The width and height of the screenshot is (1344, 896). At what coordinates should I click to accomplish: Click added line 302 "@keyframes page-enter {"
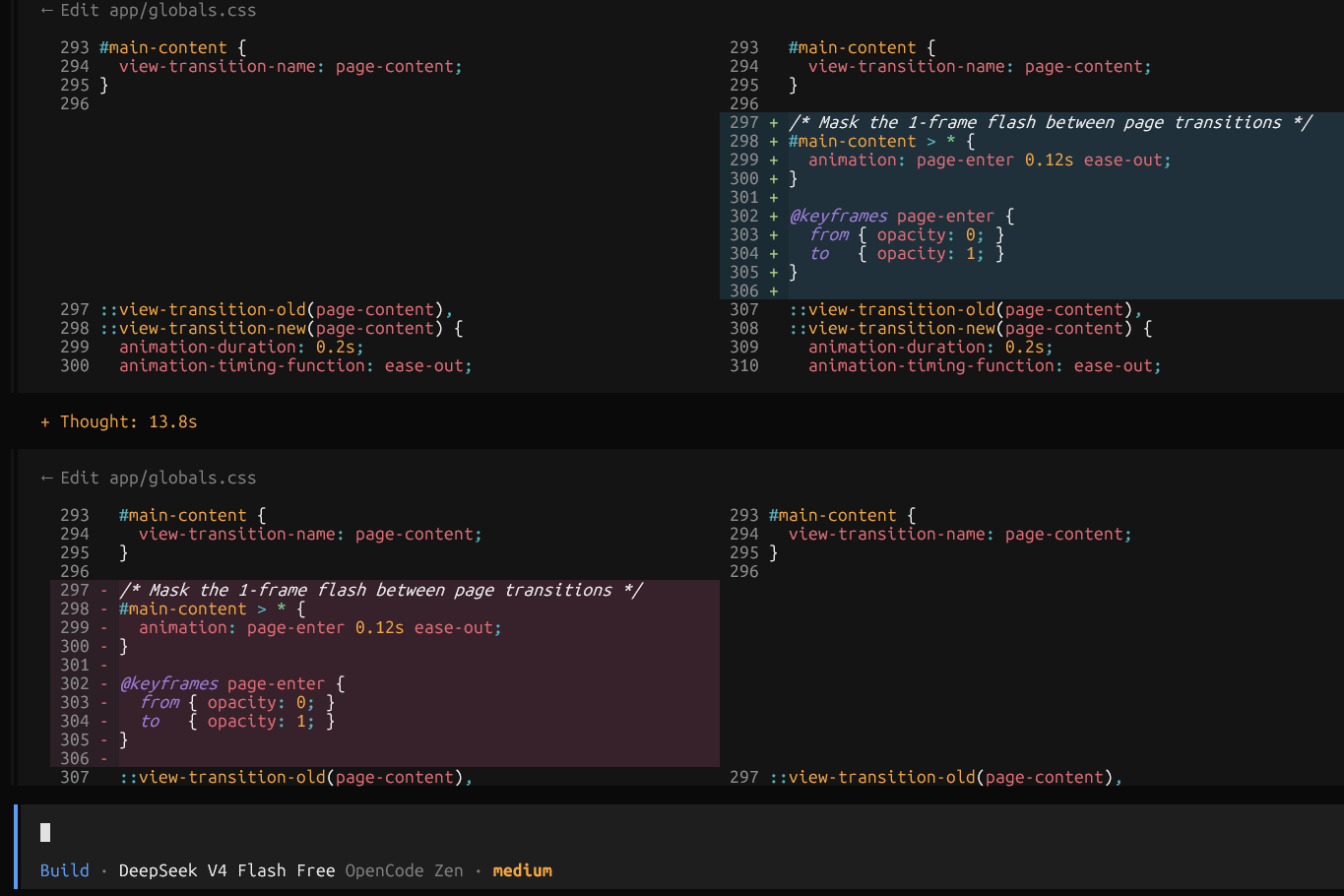click(x=902, y=216)
